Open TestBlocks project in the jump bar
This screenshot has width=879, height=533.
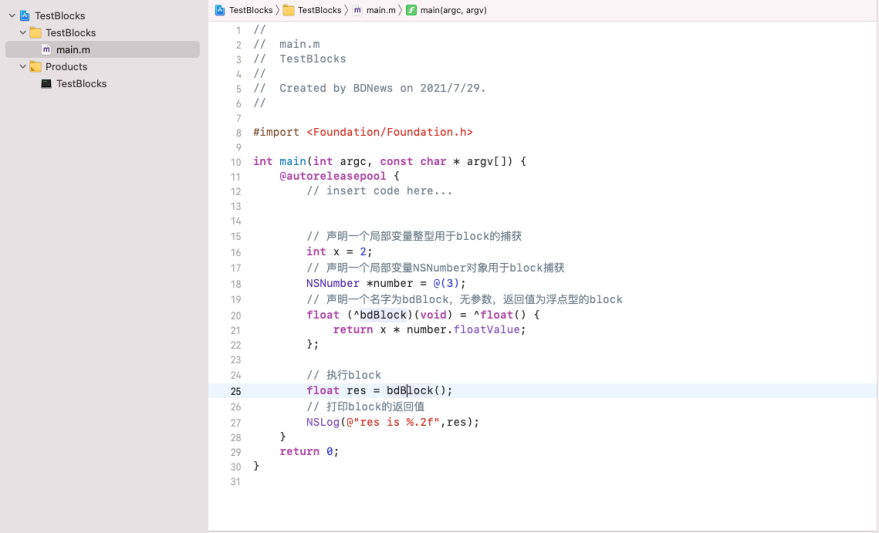251,10
